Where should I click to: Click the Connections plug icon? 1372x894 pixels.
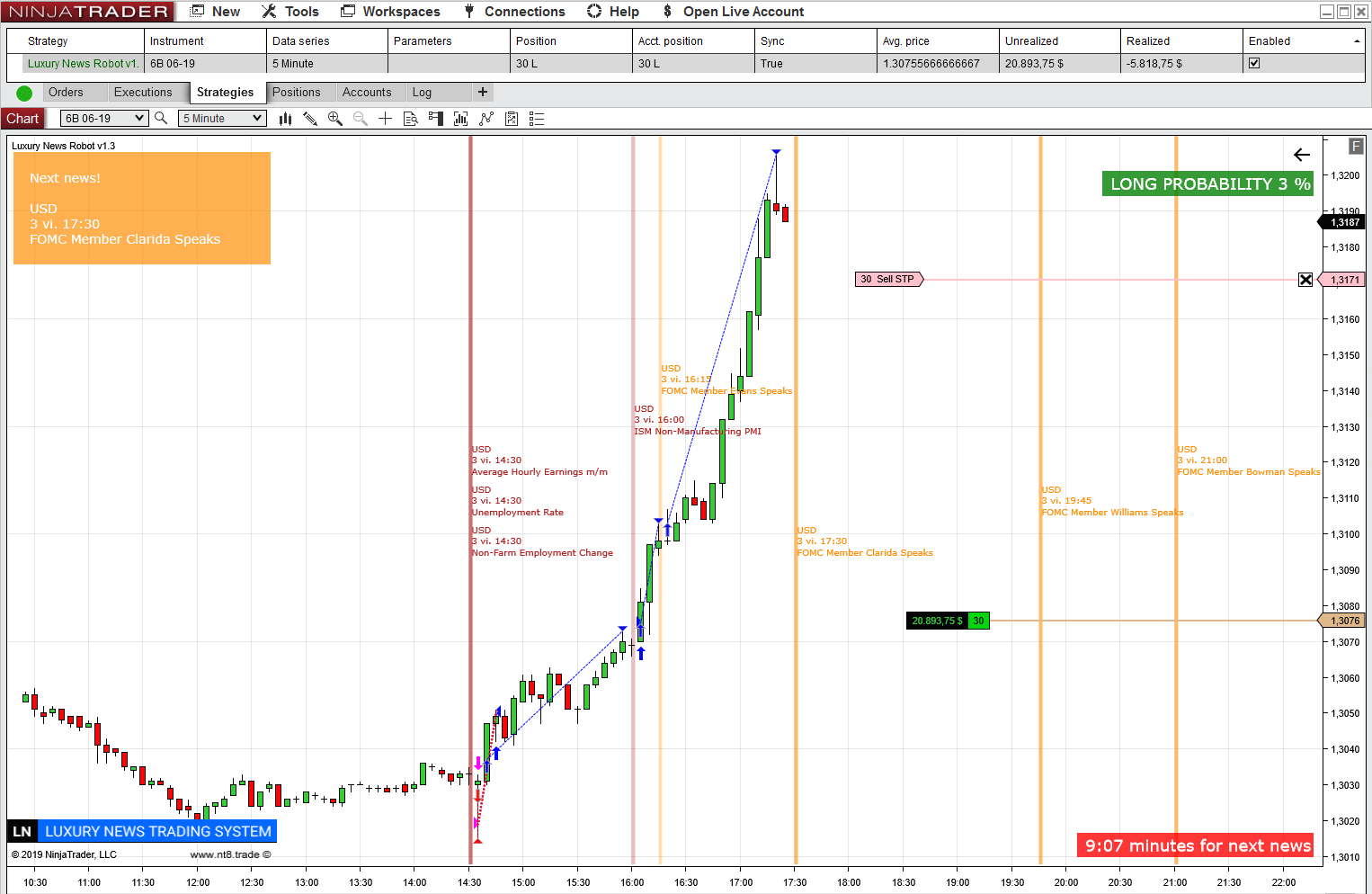pyautogui.click(x=469, y=11)
